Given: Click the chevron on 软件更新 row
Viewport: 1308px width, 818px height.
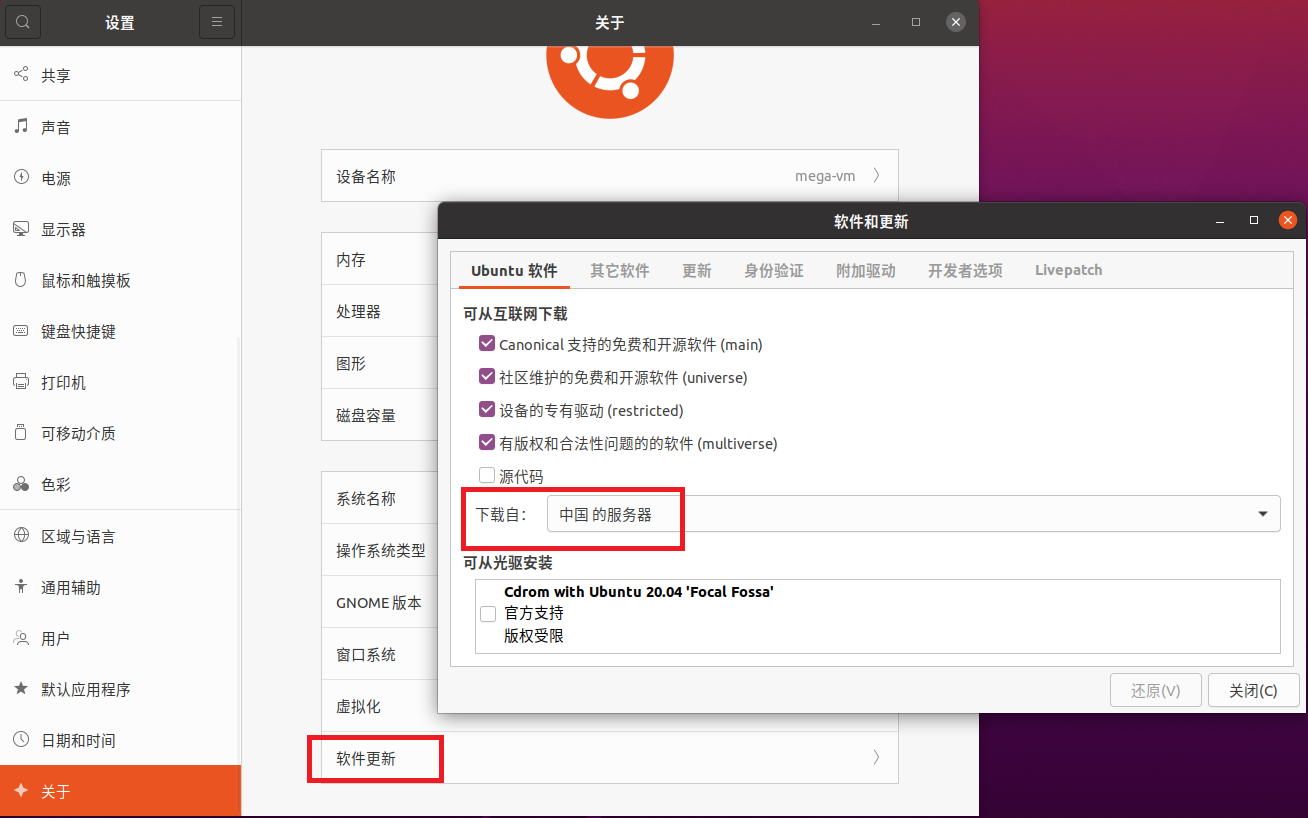Looking at the screenshot, I should 876,758.
